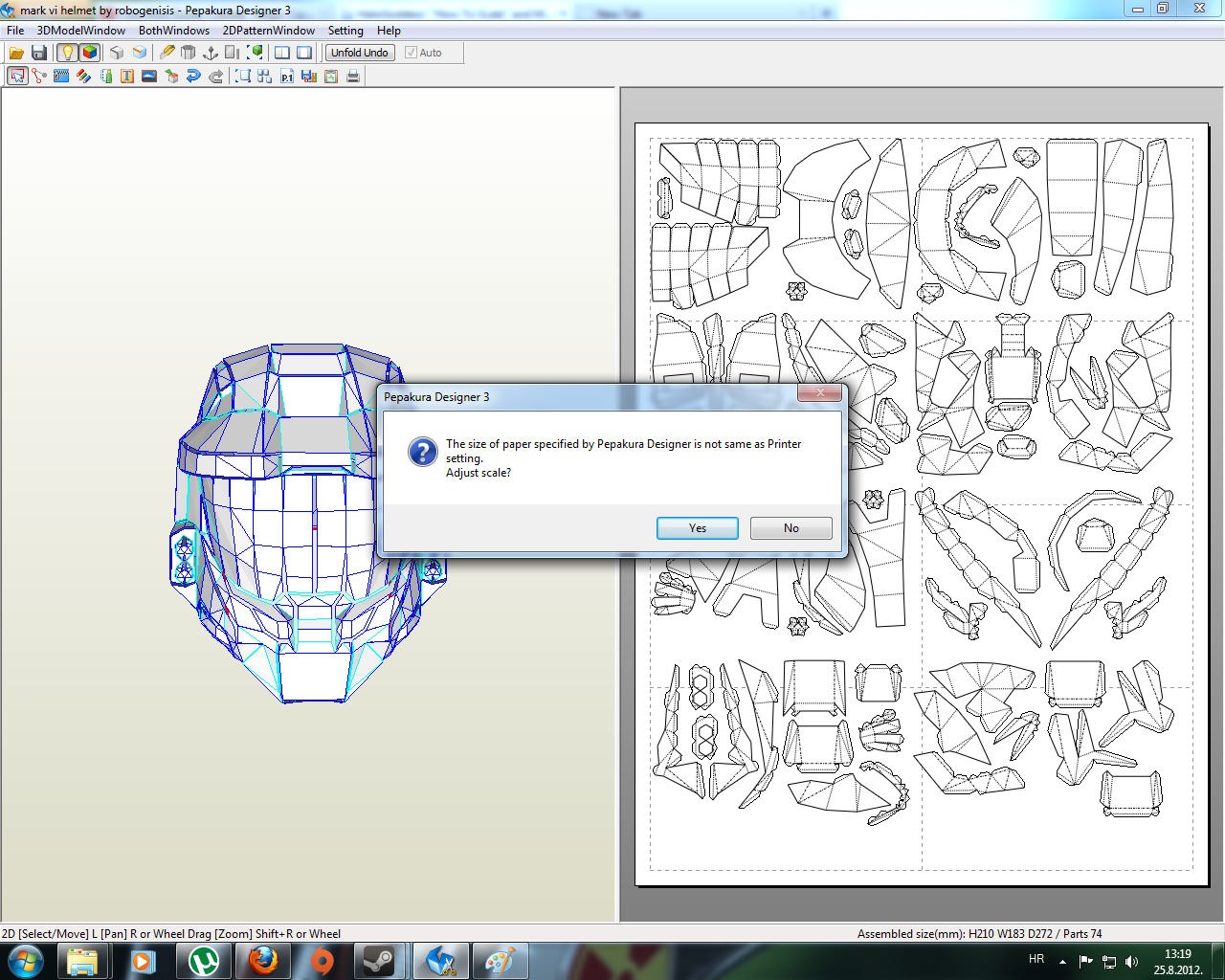
Task: Open Windows Explorer from taskbar
Action: tap(82, 961)
